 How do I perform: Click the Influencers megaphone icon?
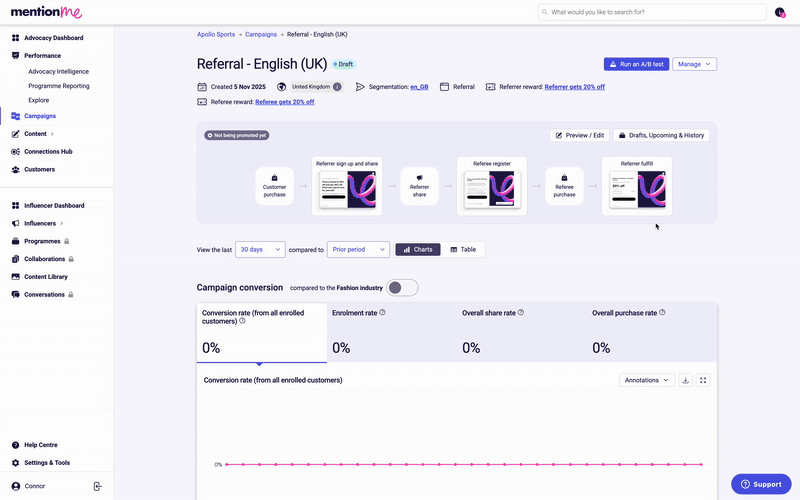(x=15, y=223)
